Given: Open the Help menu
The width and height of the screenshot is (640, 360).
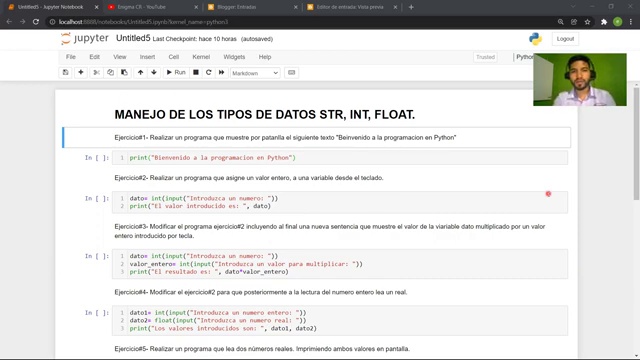Looking at the screenshot, I should point(264,57).
